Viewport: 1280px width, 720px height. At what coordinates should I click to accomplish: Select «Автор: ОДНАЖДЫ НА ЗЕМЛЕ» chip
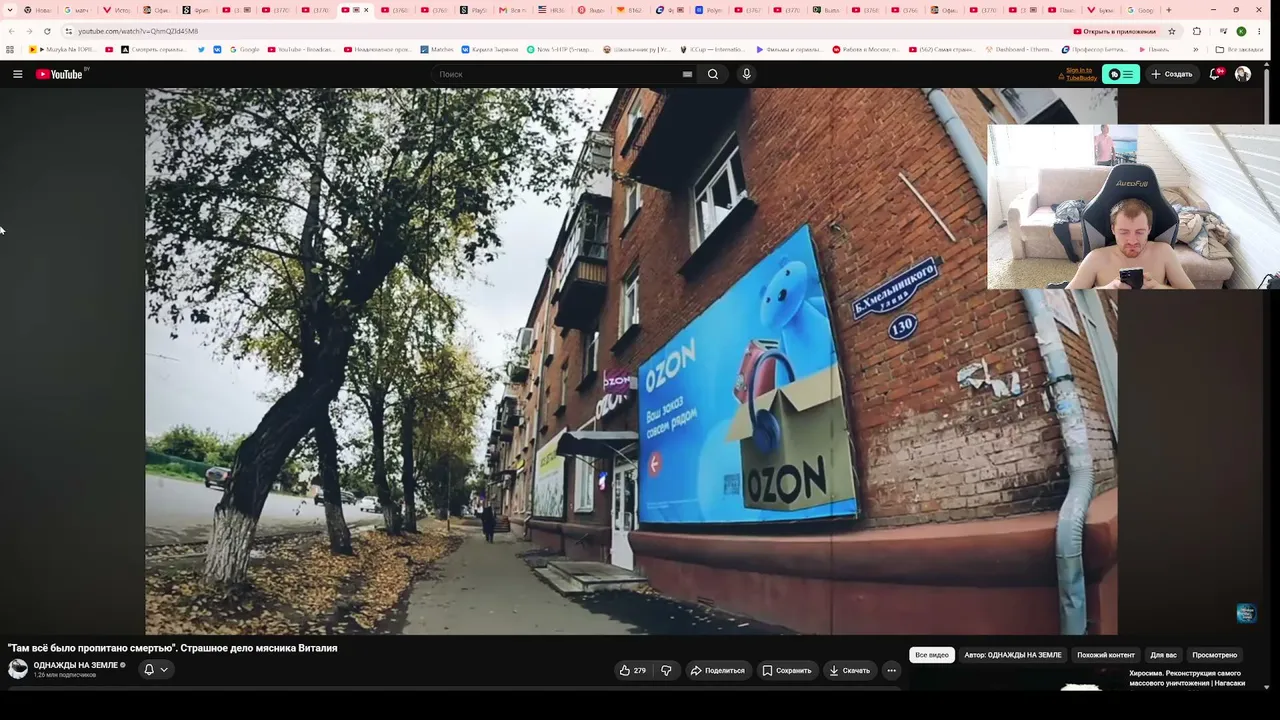tap(1013, 655)
